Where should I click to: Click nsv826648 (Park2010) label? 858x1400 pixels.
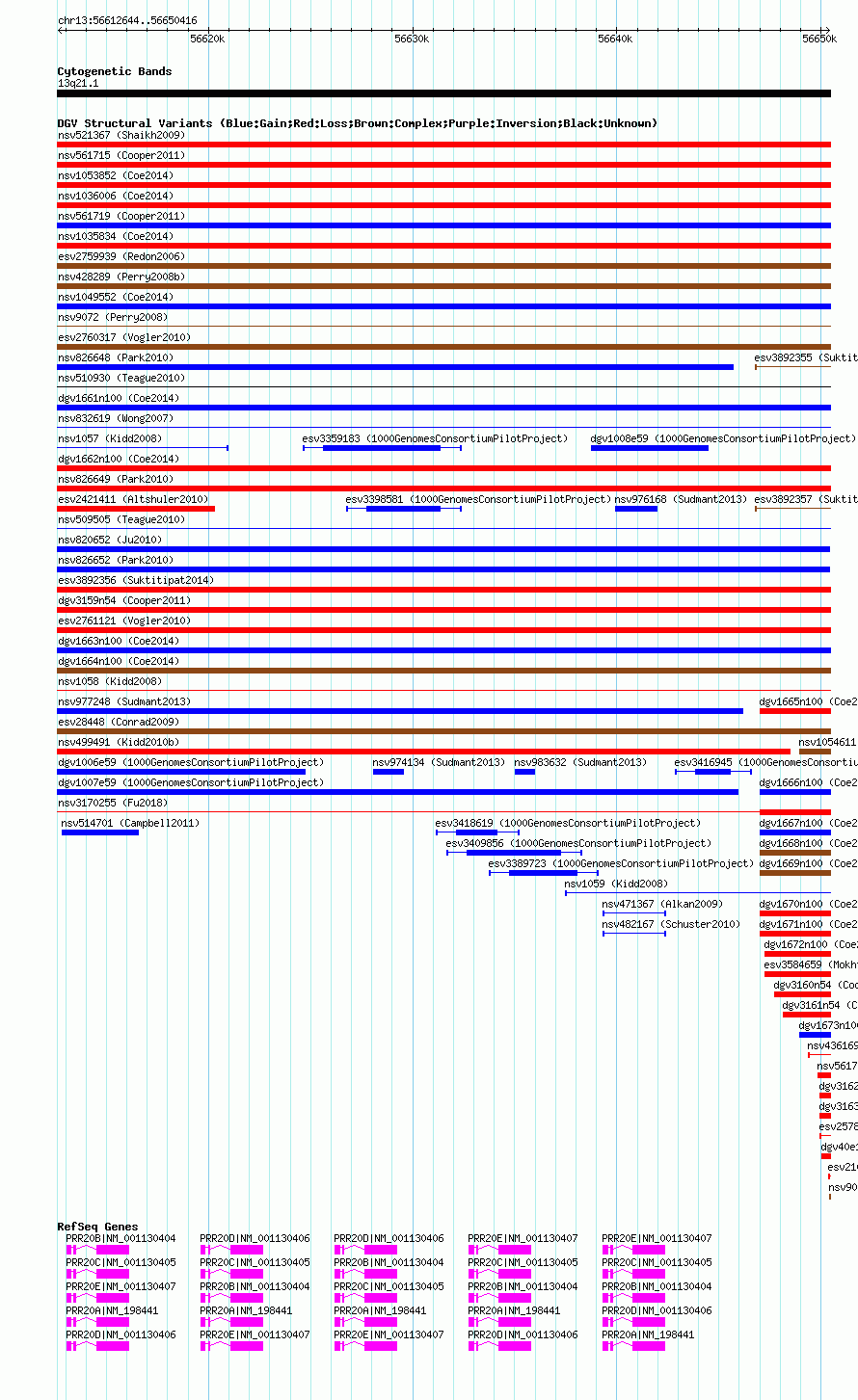click(x=116, y=357)
